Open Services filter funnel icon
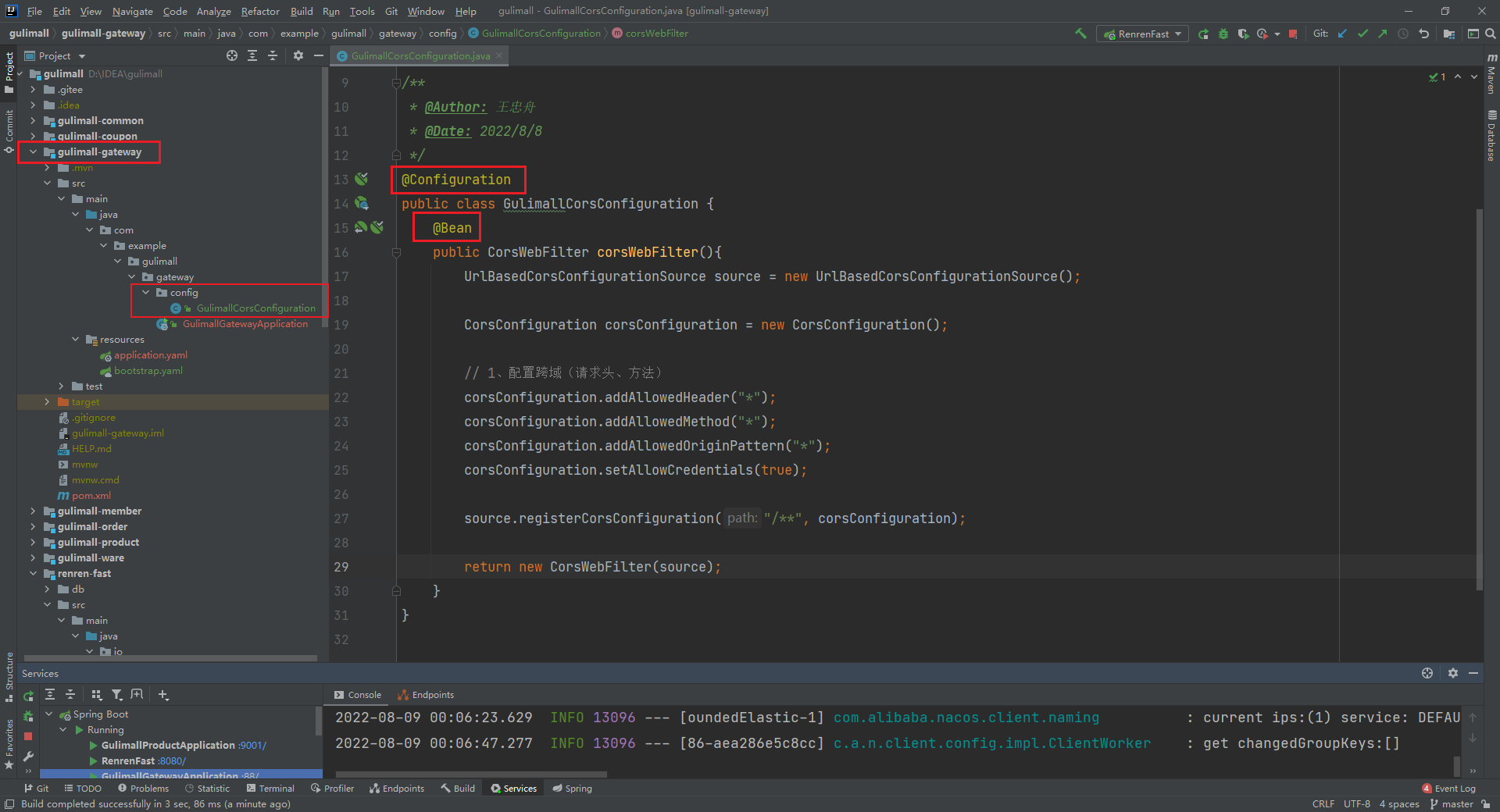This screenshot has width=1500, height=812. click(x=116, y=695)
